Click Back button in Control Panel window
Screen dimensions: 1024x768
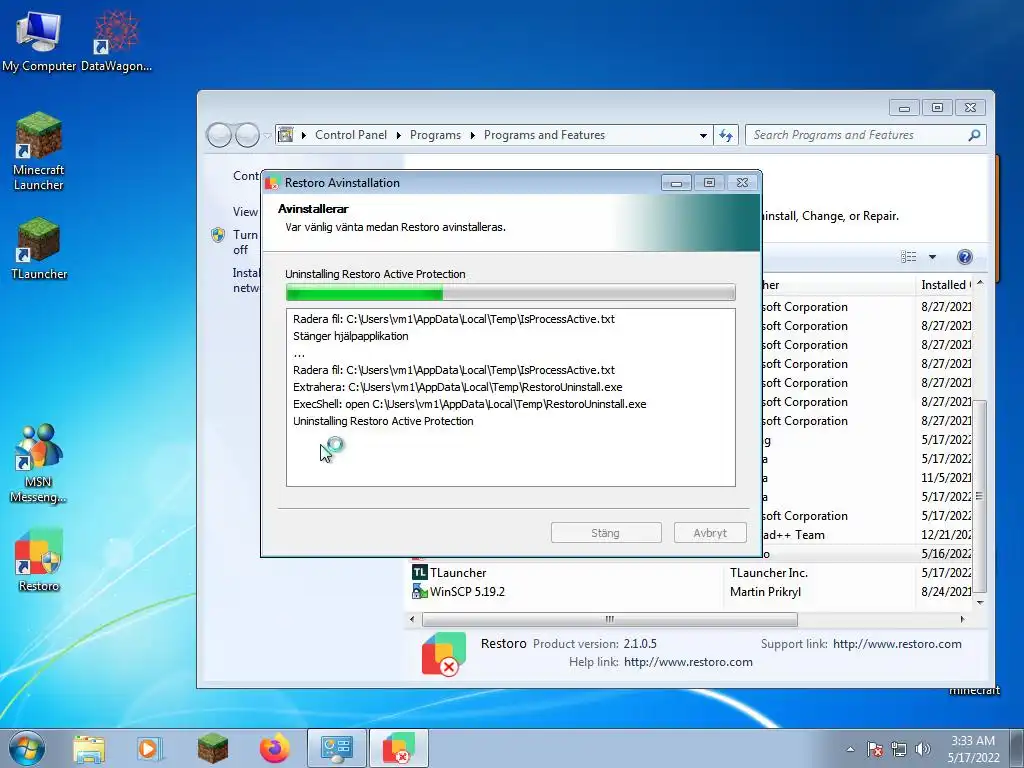[x=219, y=135]
